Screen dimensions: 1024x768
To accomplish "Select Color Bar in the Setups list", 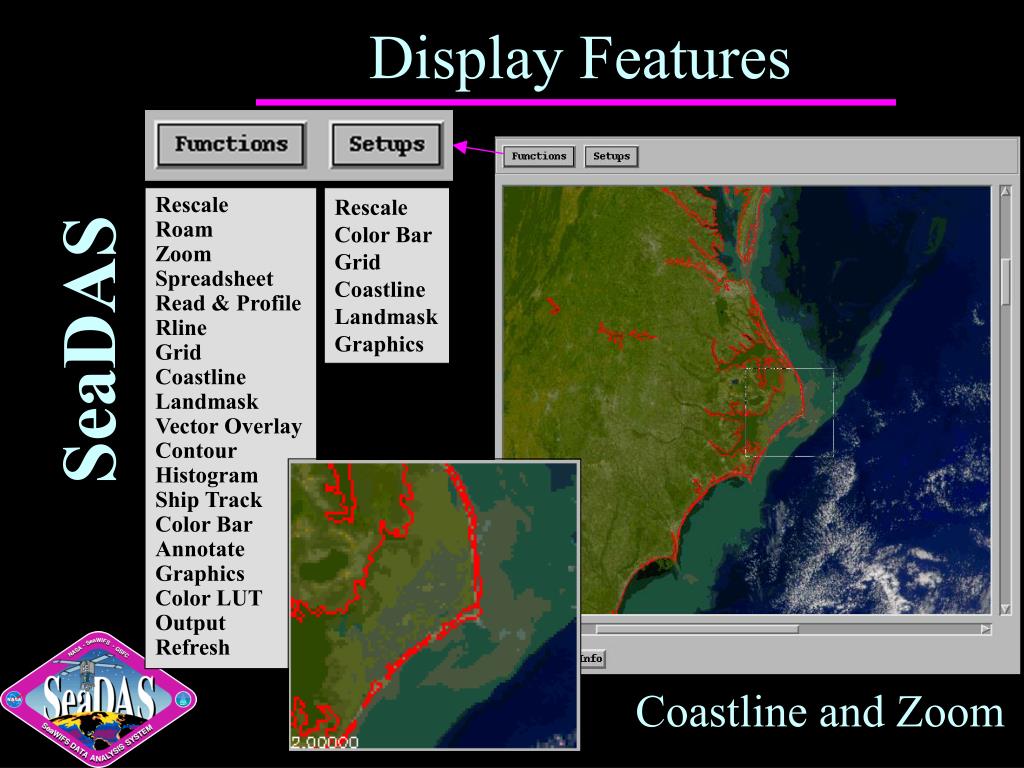I will [x=383, y=235].
